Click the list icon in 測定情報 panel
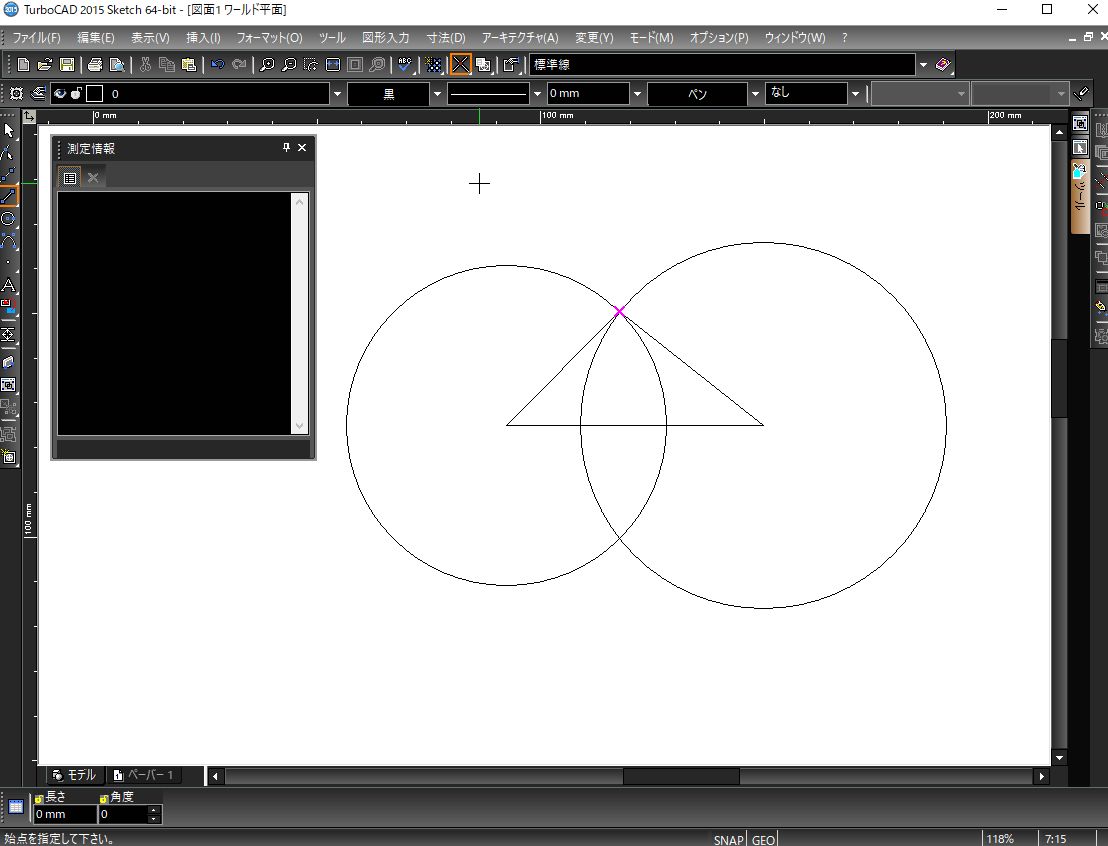This screenshot has width=1108, height=846. (69, 177)
